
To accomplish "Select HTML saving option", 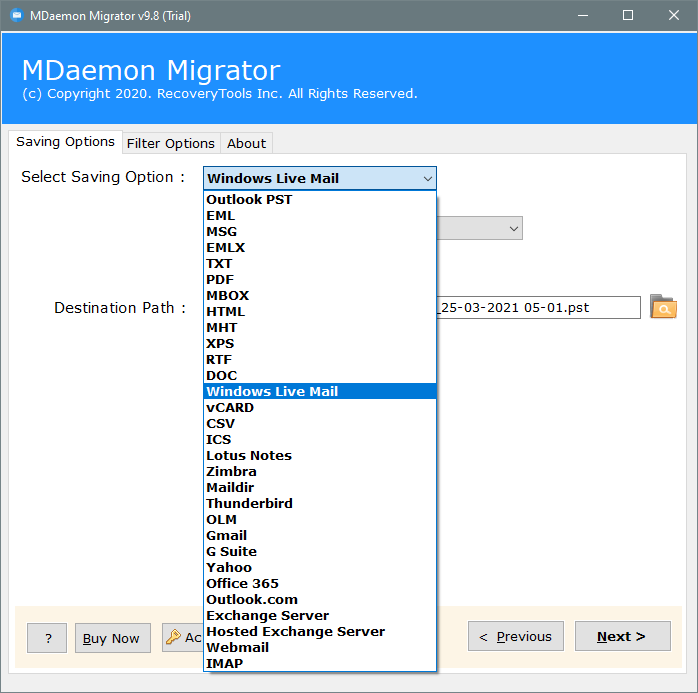I will click(320, 312).
